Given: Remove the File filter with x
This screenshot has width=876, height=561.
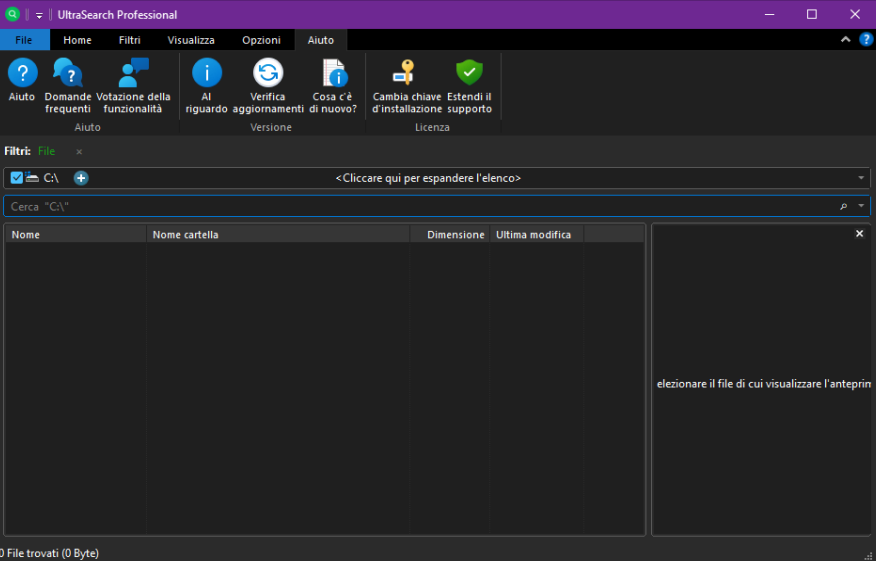Looking at the screenshot, I should pos(79,151).
